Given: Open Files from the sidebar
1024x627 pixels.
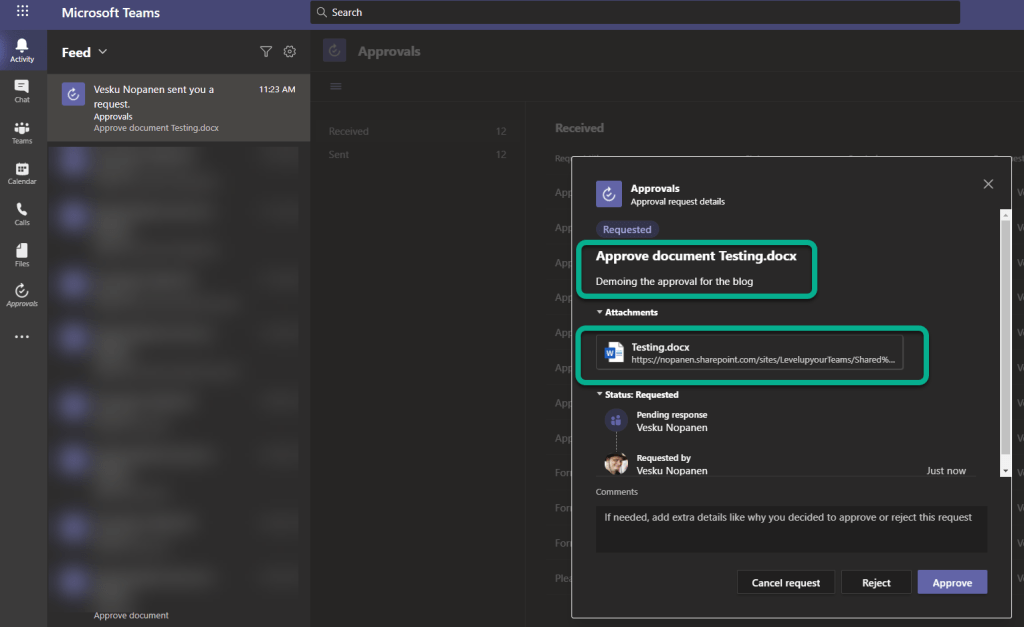Looking at the screenshot, I should point(22,255).
